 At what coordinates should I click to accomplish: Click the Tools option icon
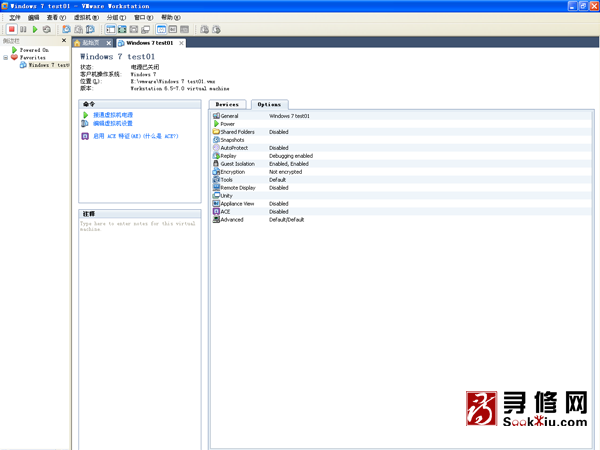(x=216, y=179)
